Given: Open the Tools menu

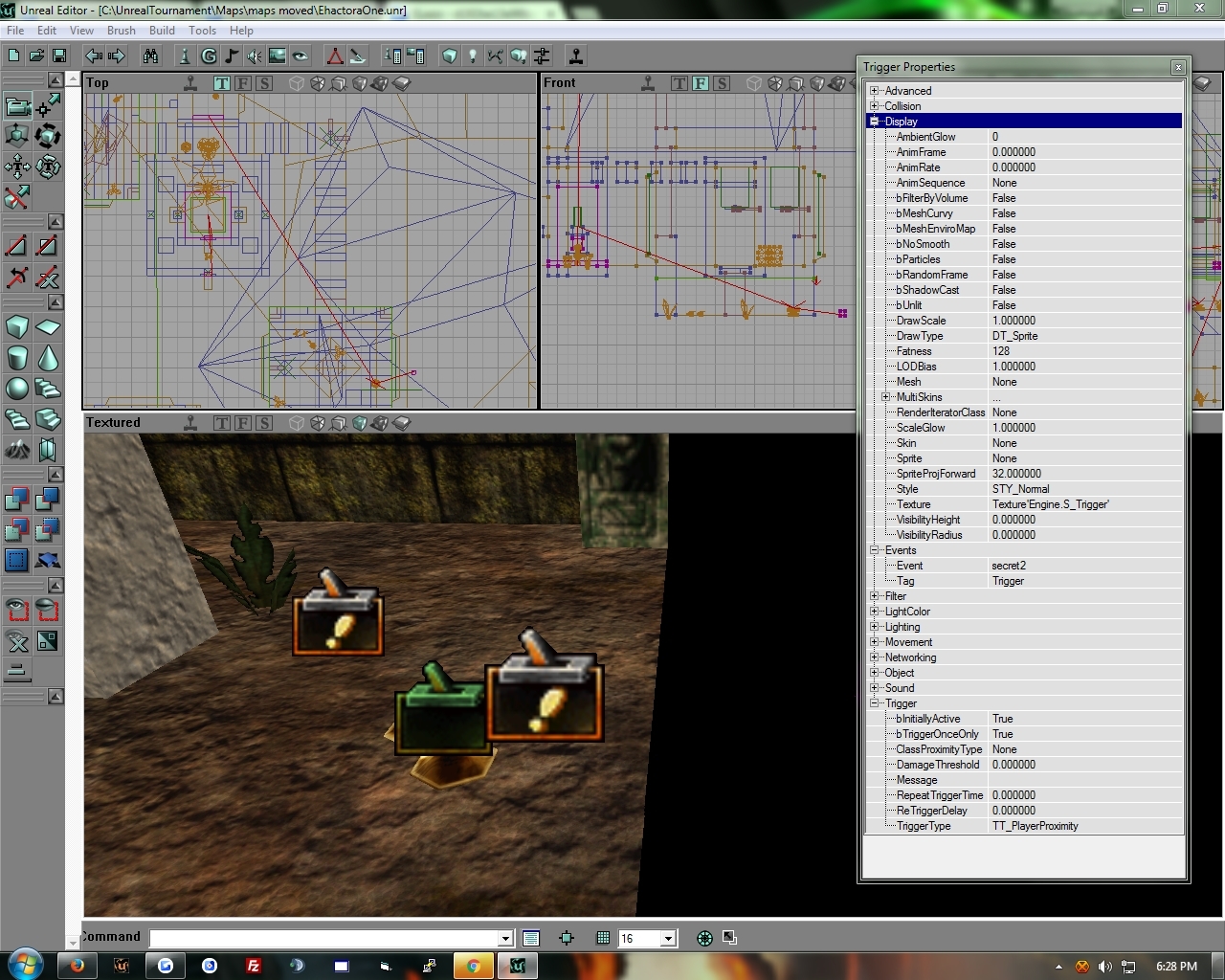Looking at the screenshot, I should point(203,31).
